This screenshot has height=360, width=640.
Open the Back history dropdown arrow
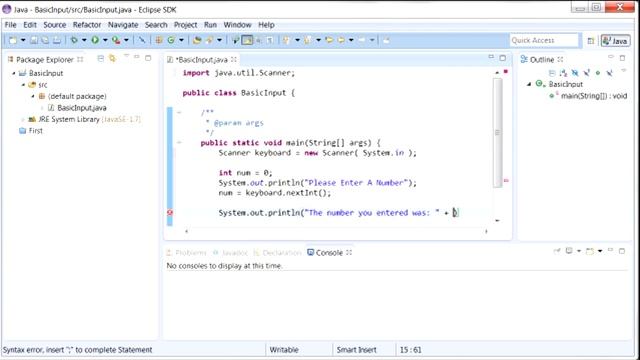(351, 40)
